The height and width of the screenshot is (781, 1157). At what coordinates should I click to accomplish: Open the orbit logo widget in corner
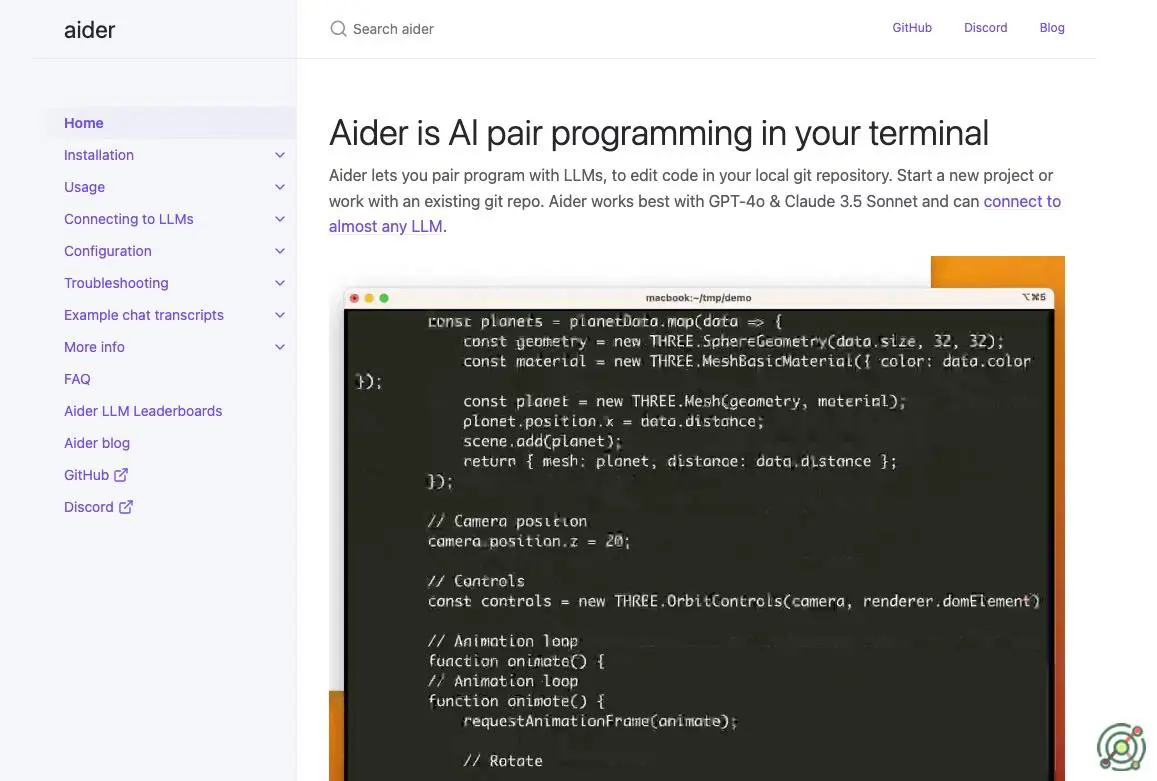(1121, 747)
